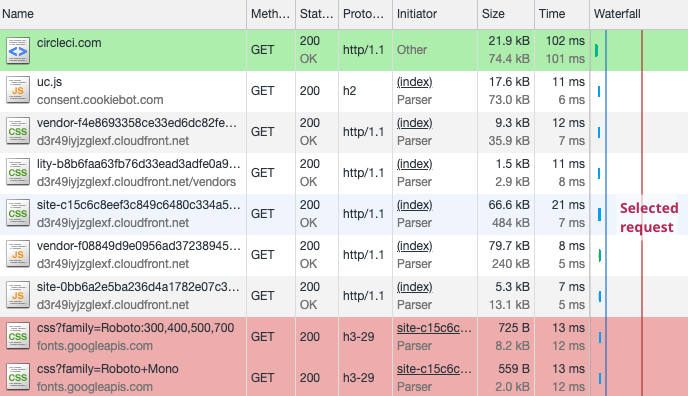Select the site-0bb6a2e5ba236d4a1782e07c3 request
The width and height of the screenshot is (688, 396).
[x=139, y=287]
